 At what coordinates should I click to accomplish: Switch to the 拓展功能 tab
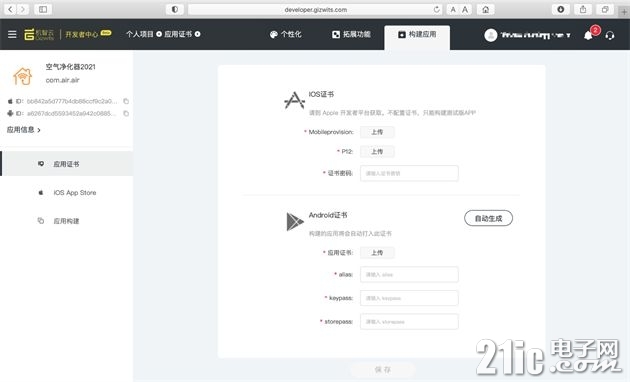351,35
